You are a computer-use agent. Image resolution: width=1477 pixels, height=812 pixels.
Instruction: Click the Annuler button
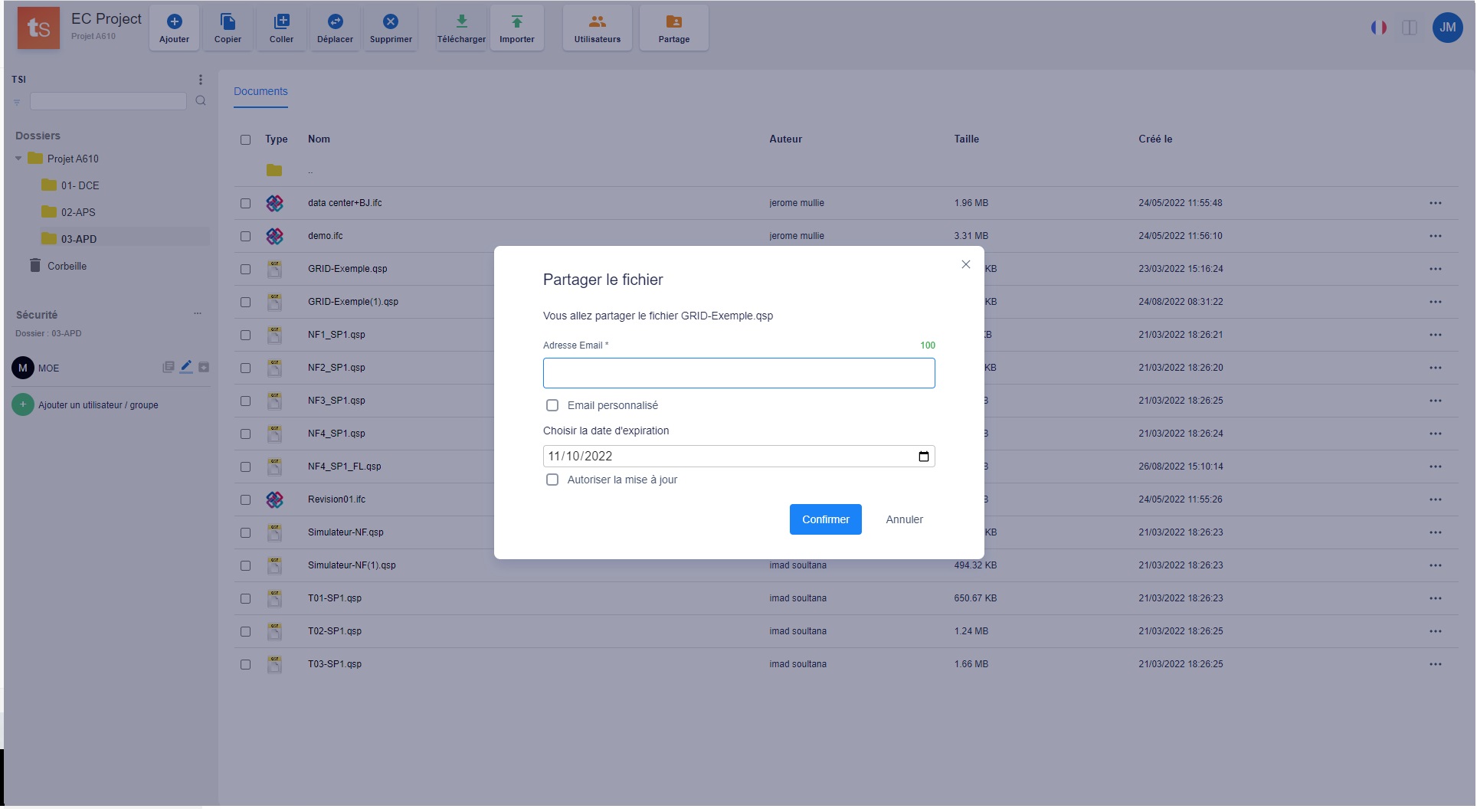pos(904,519)
